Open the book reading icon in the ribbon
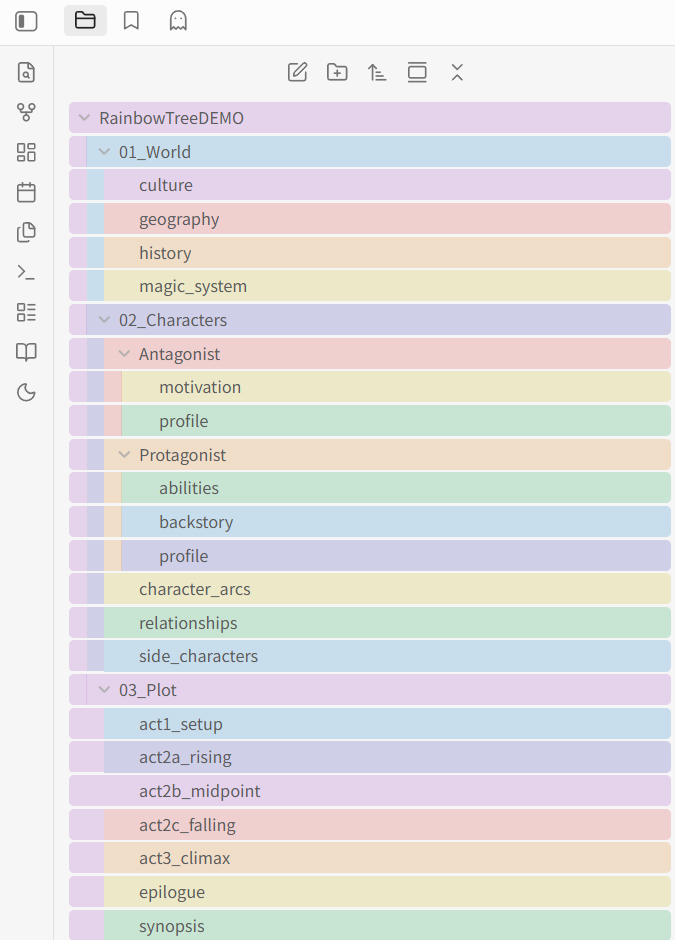Viewport: 675px width, 940px height. coord(25,352)
